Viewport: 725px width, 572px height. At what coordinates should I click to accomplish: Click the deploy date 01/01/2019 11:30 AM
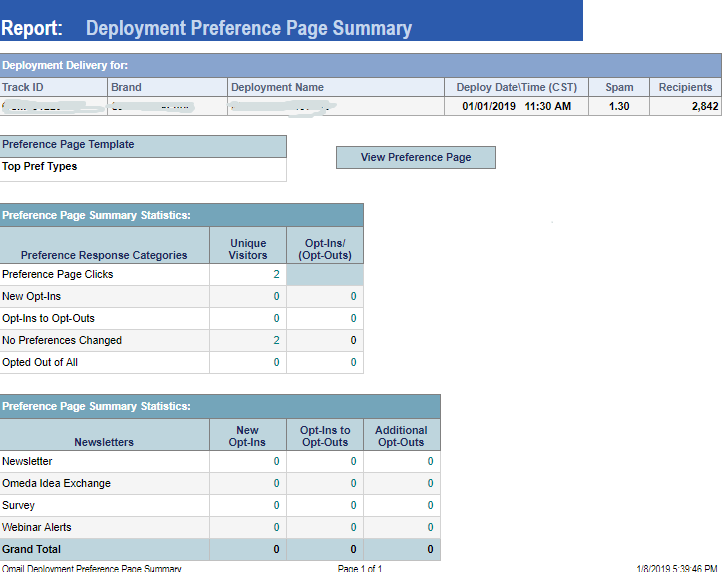516,106
